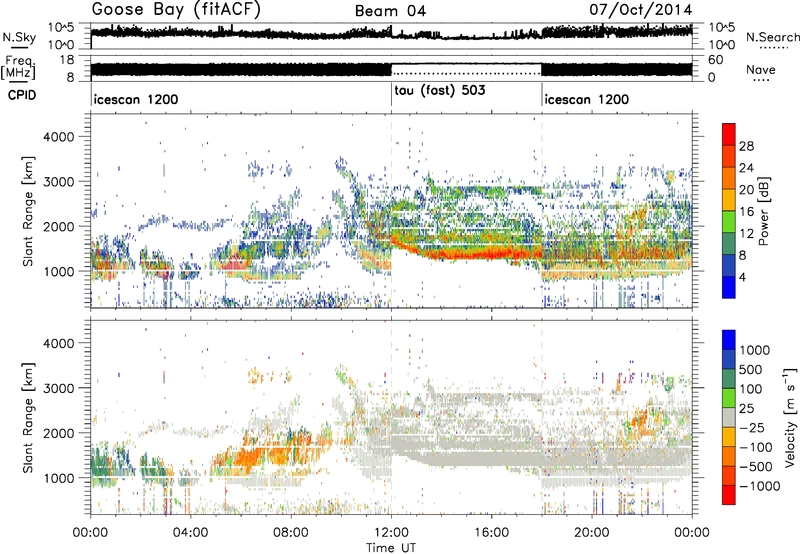This screenshot has width=800, height=554.
Task: Click the 'N.Sky' legend label
Action: [19, 37]
